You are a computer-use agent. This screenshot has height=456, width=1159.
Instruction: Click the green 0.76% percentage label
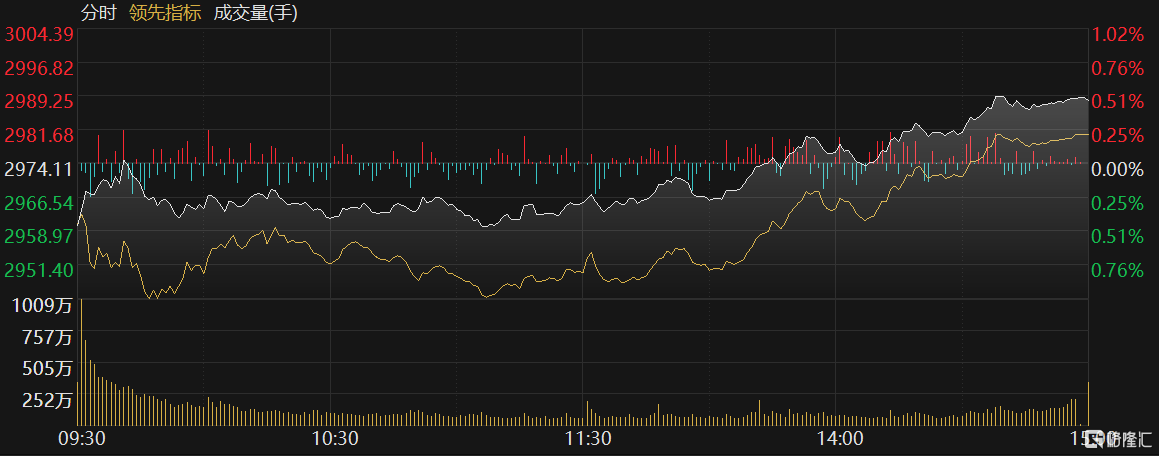(x=1117, y=270)
